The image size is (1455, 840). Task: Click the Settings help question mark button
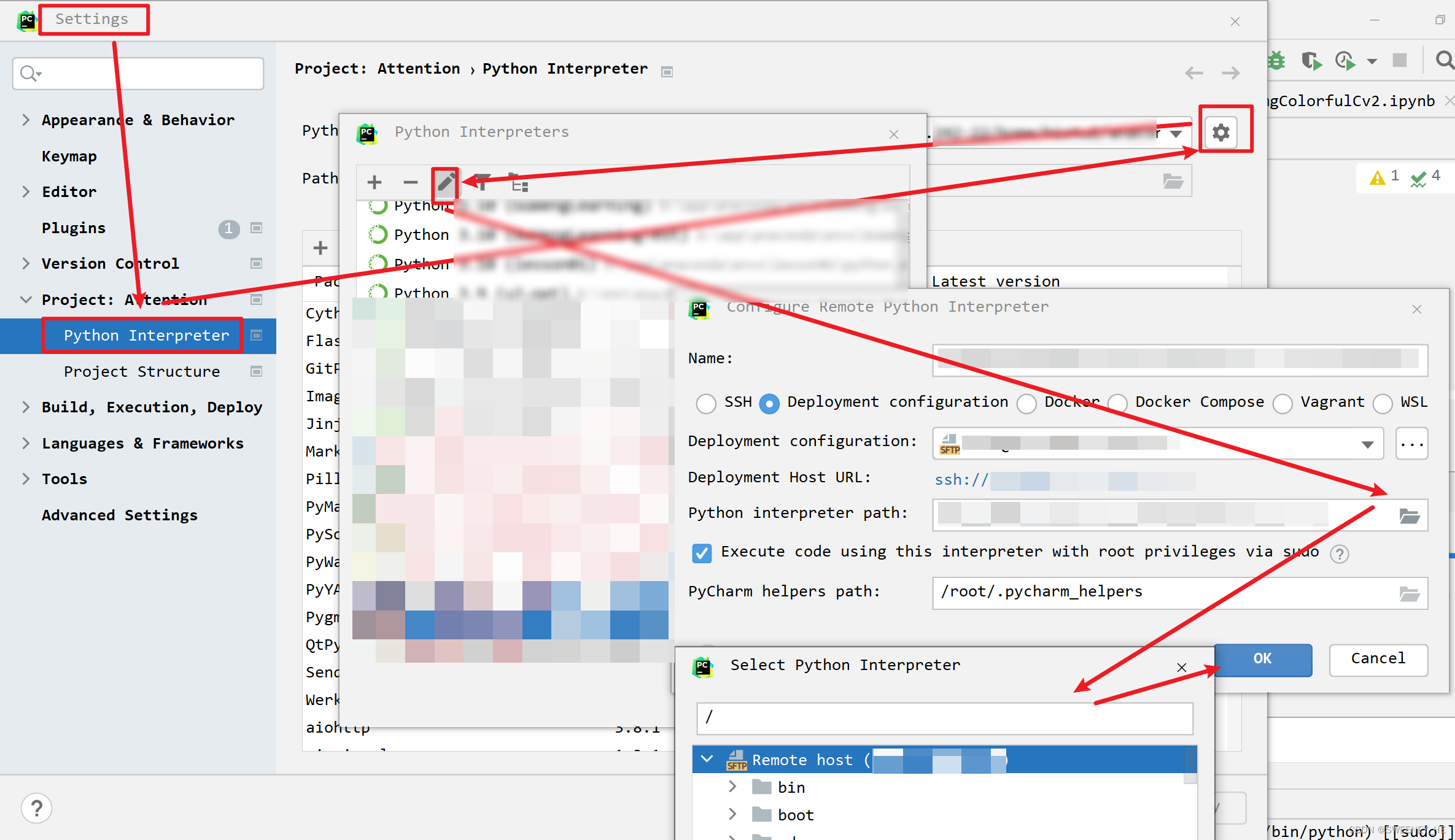coord(37,808)
